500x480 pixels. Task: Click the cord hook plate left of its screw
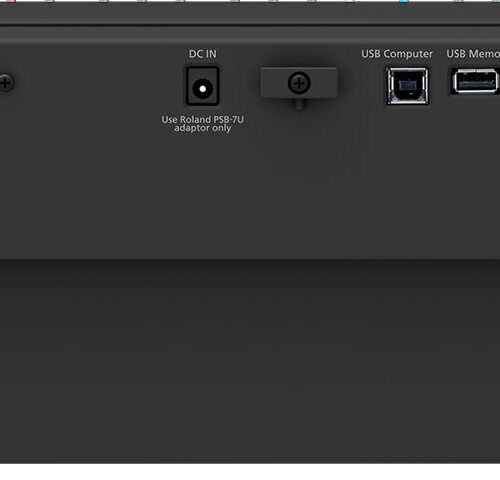(x=274, y=83)
